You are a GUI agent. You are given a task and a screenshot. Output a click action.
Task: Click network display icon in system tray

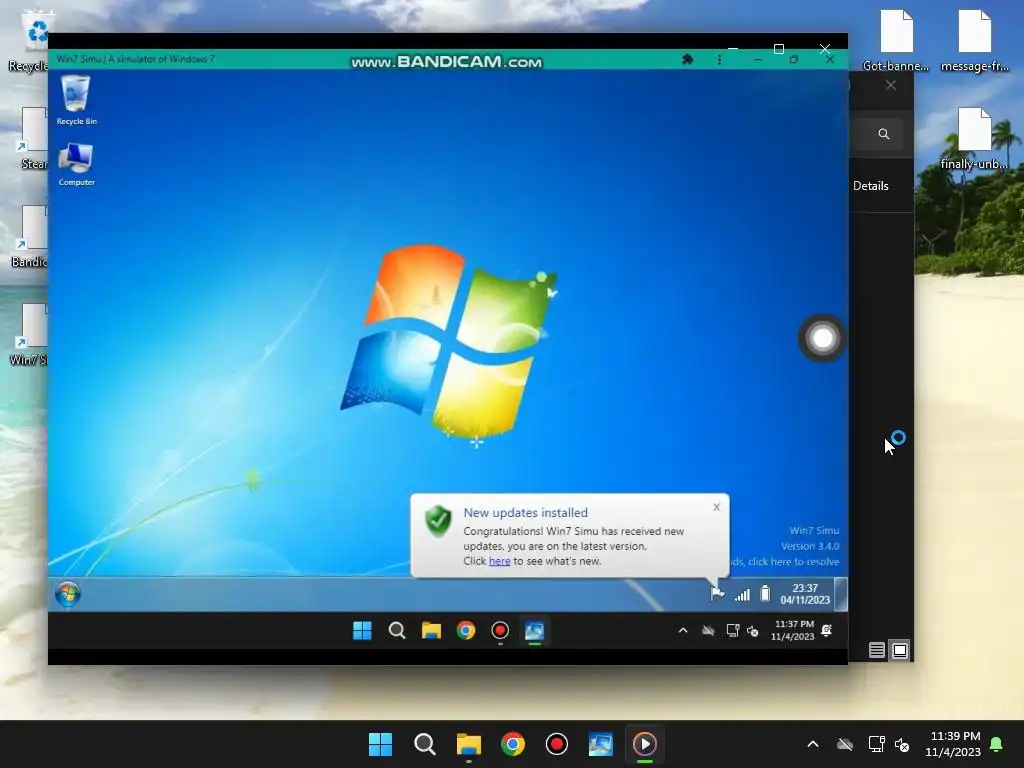876,744
